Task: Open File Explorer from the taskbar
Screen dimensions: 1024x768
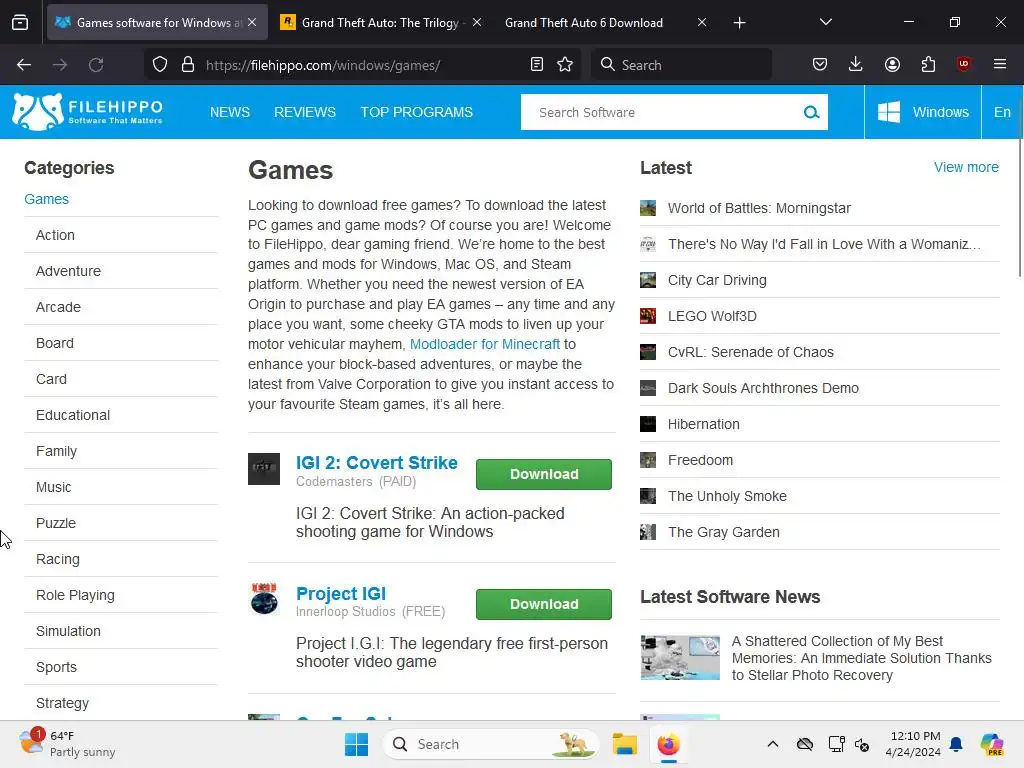Action: tap(624, 744)
